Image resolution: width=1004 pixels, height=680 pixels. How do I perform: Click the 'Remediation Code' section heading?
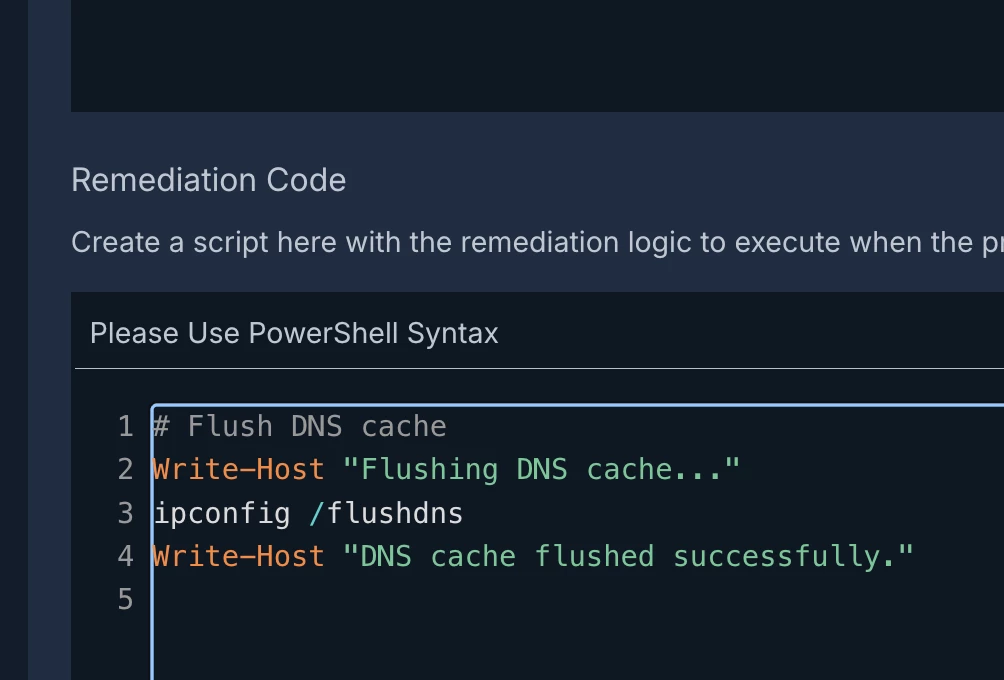tap(209, 180)
